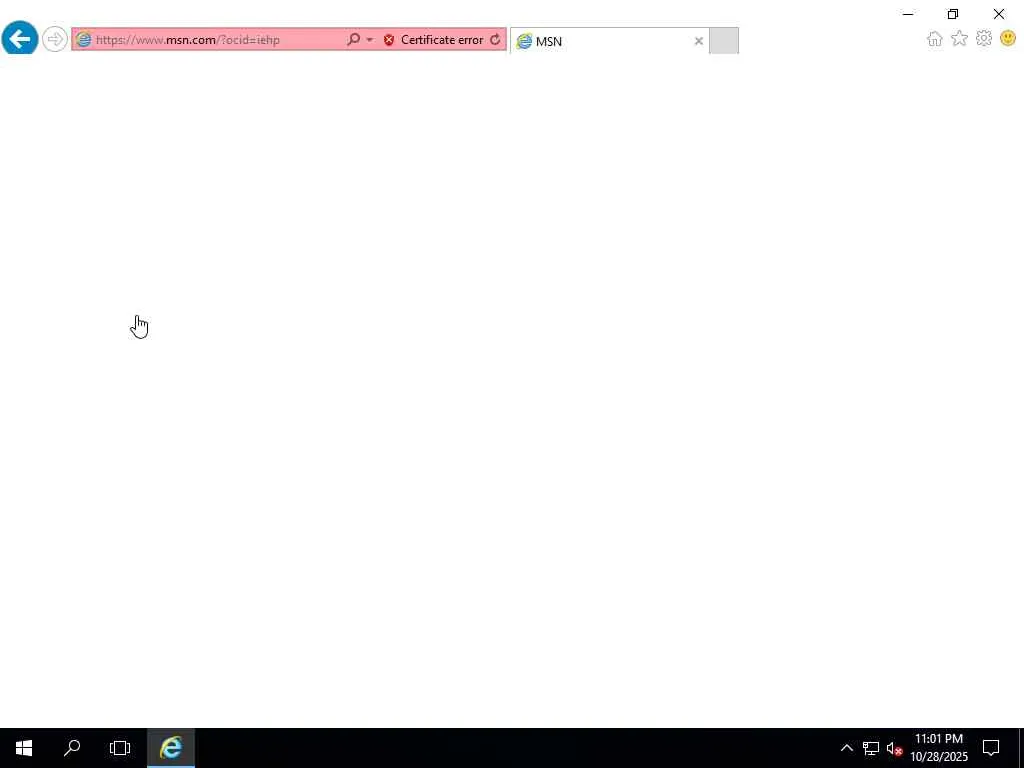Click the IE page icon beside the URL
Screen dimensions: 1024x768
[83, 39]
